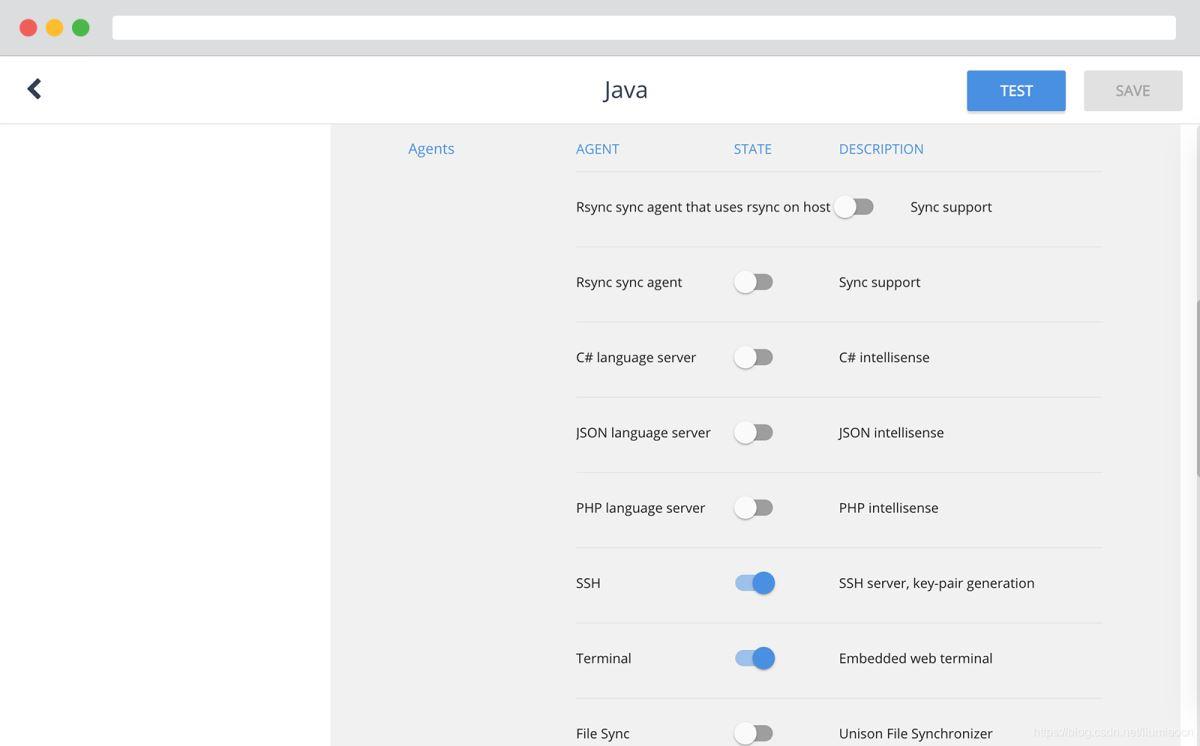This screenshot has height=746, width=1200.
Task: Enable the File Sync toggle
Action: click(754, 733)
